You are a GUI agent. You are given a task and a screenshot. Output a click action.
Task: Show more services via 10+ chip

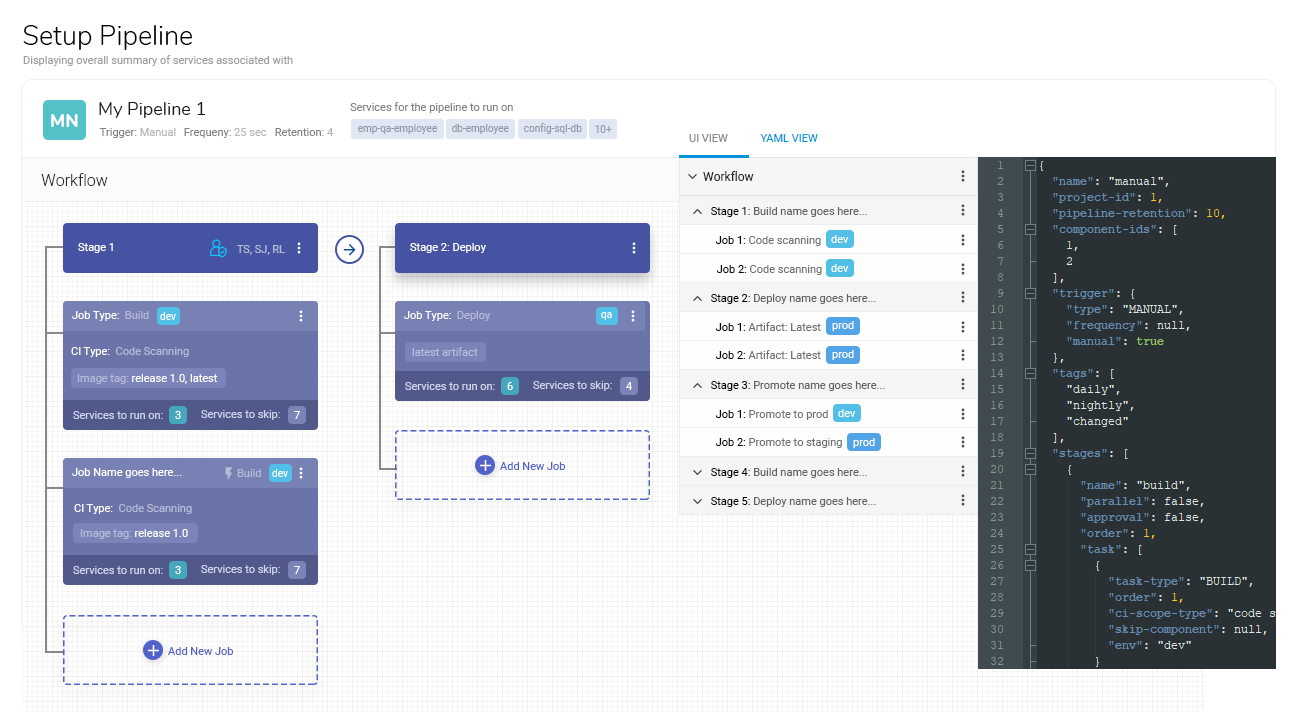point(604,129)
